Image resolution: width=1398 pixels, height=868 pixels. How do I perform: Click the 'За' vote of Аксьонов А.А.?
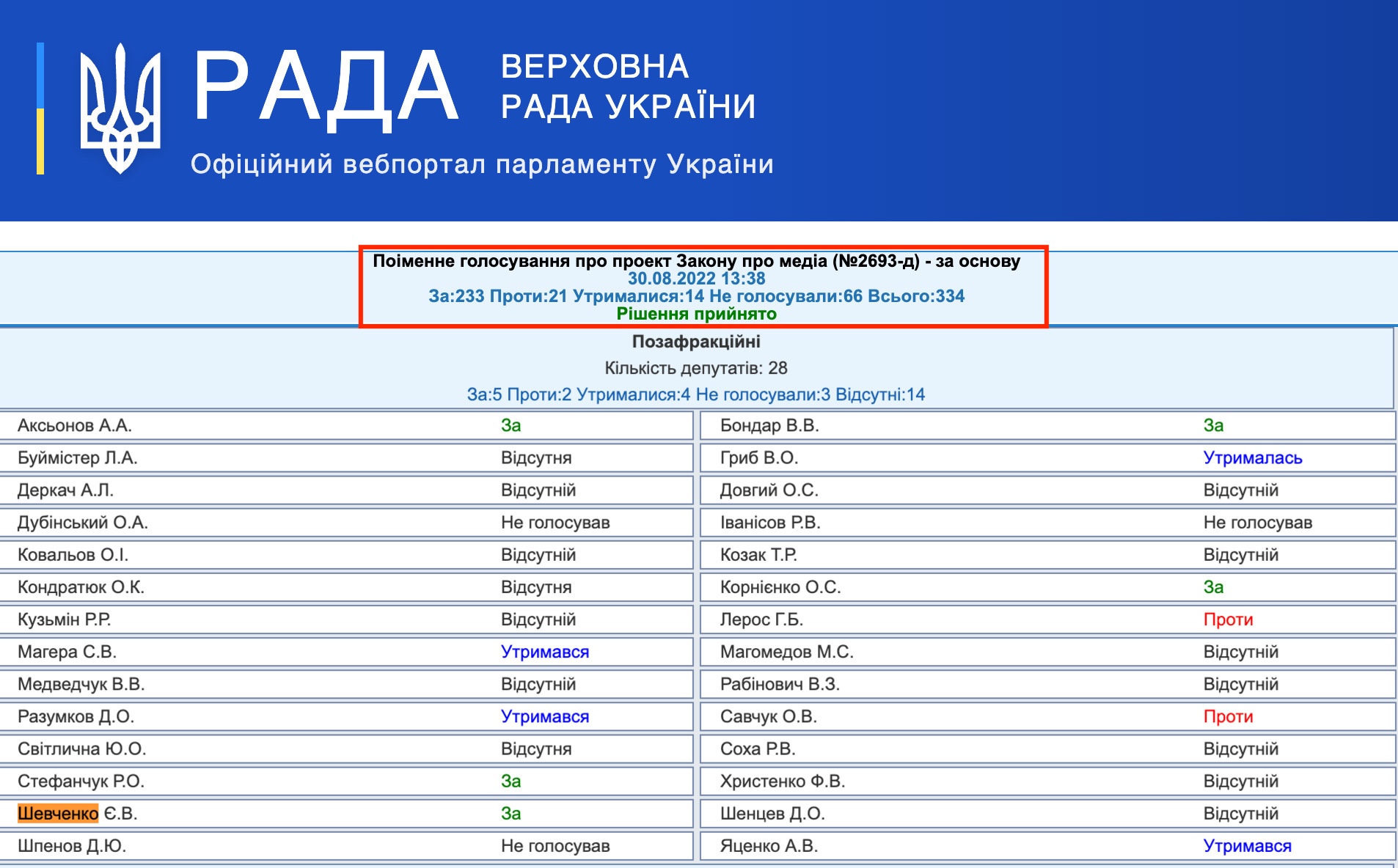511,425
